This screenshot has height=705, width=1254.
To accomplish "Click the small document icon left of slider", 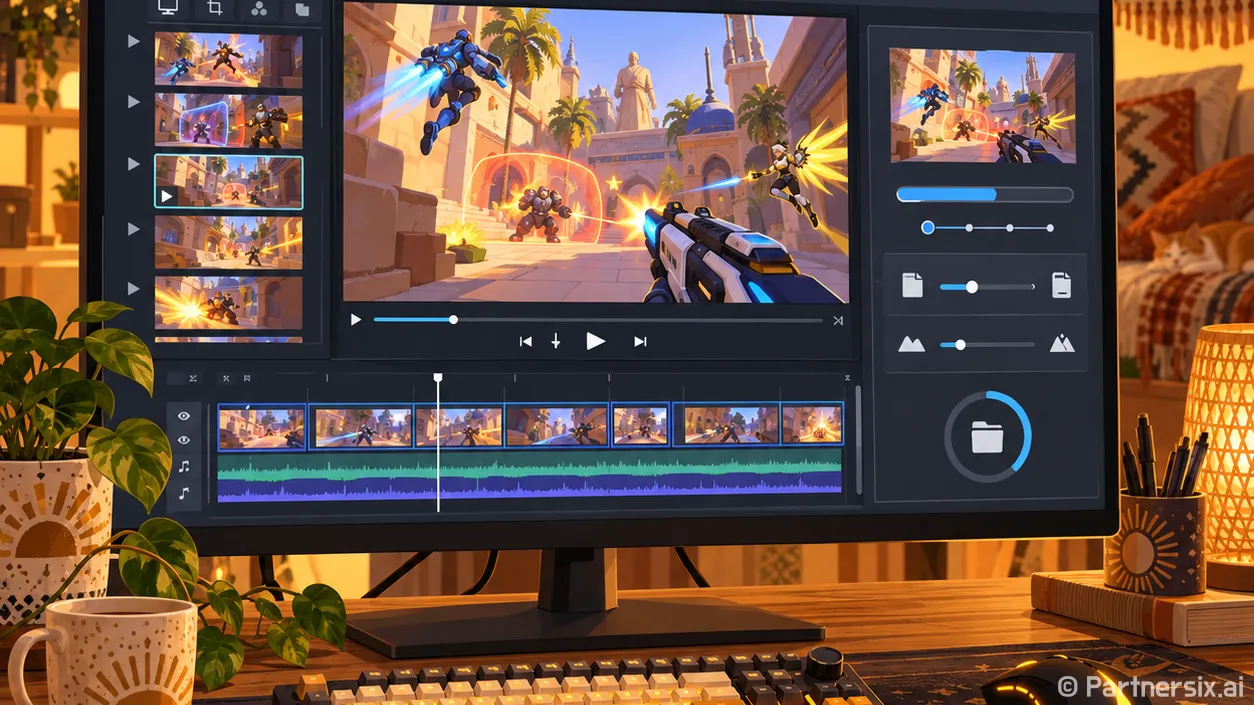I will point(912,286).
